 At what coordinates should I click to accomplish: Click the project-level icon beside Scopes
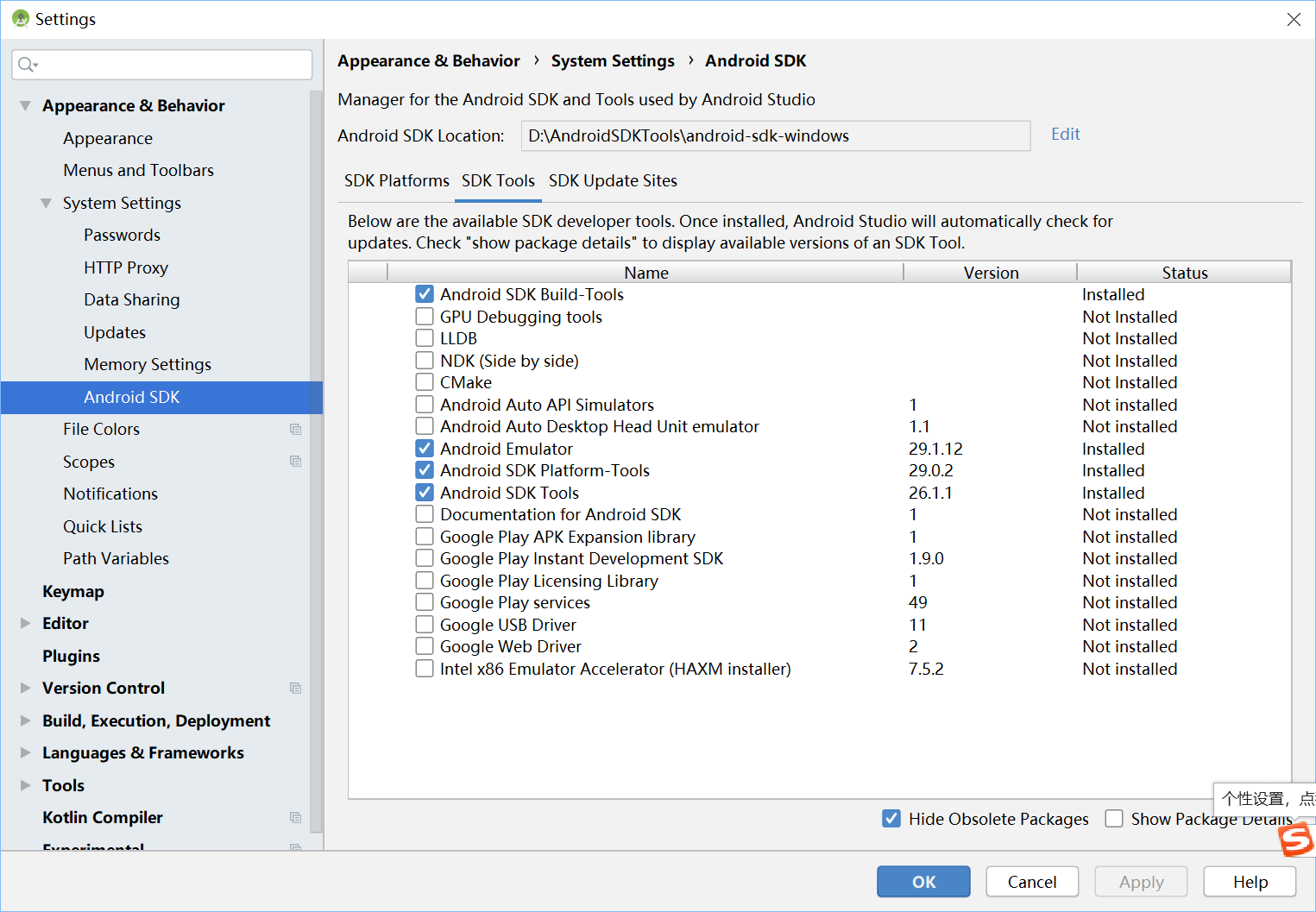(296, 462)
